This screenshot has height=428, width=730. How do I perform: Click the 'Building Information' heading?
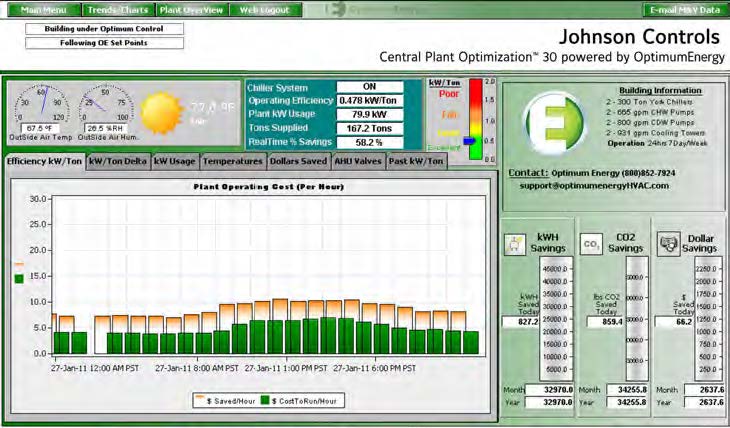[660, 91]
